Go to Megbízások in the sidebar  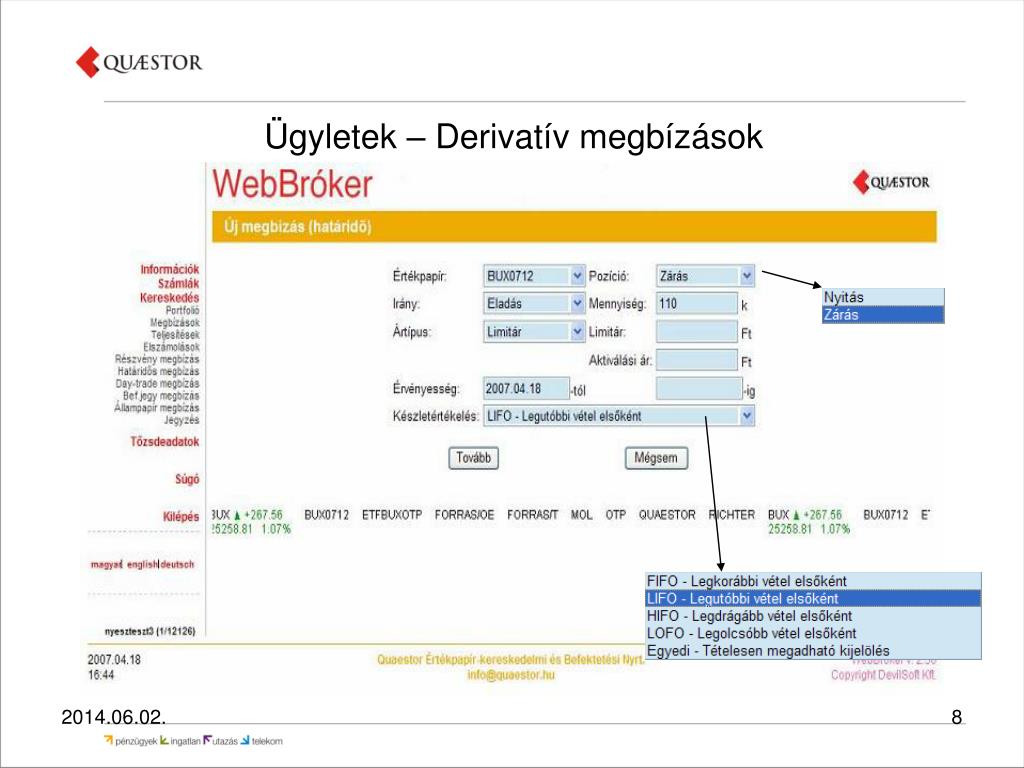click(174, 323)
